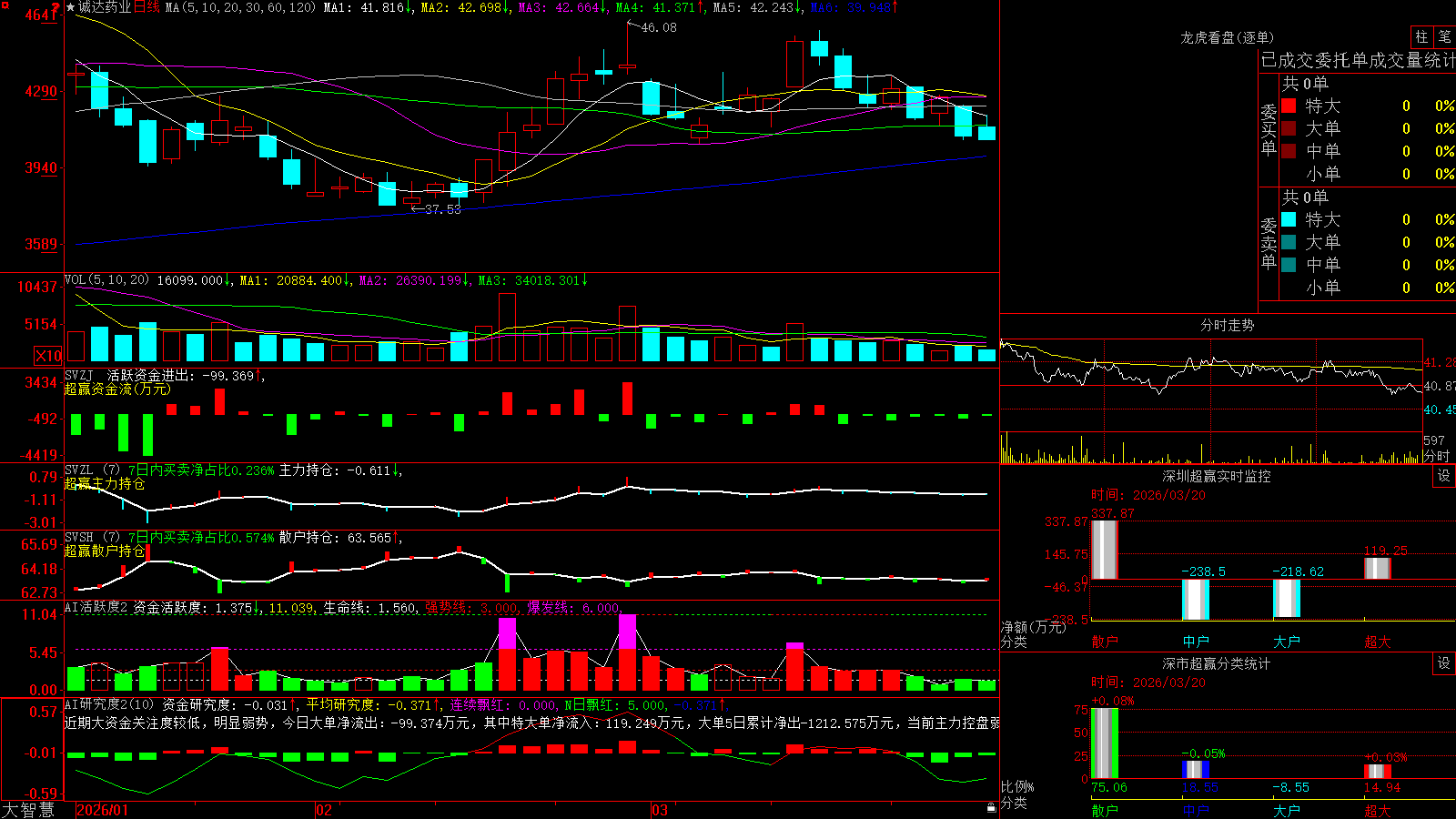Click the 02 month marker on timeline
The image size is (1456, 819).
tap(324, 810)
